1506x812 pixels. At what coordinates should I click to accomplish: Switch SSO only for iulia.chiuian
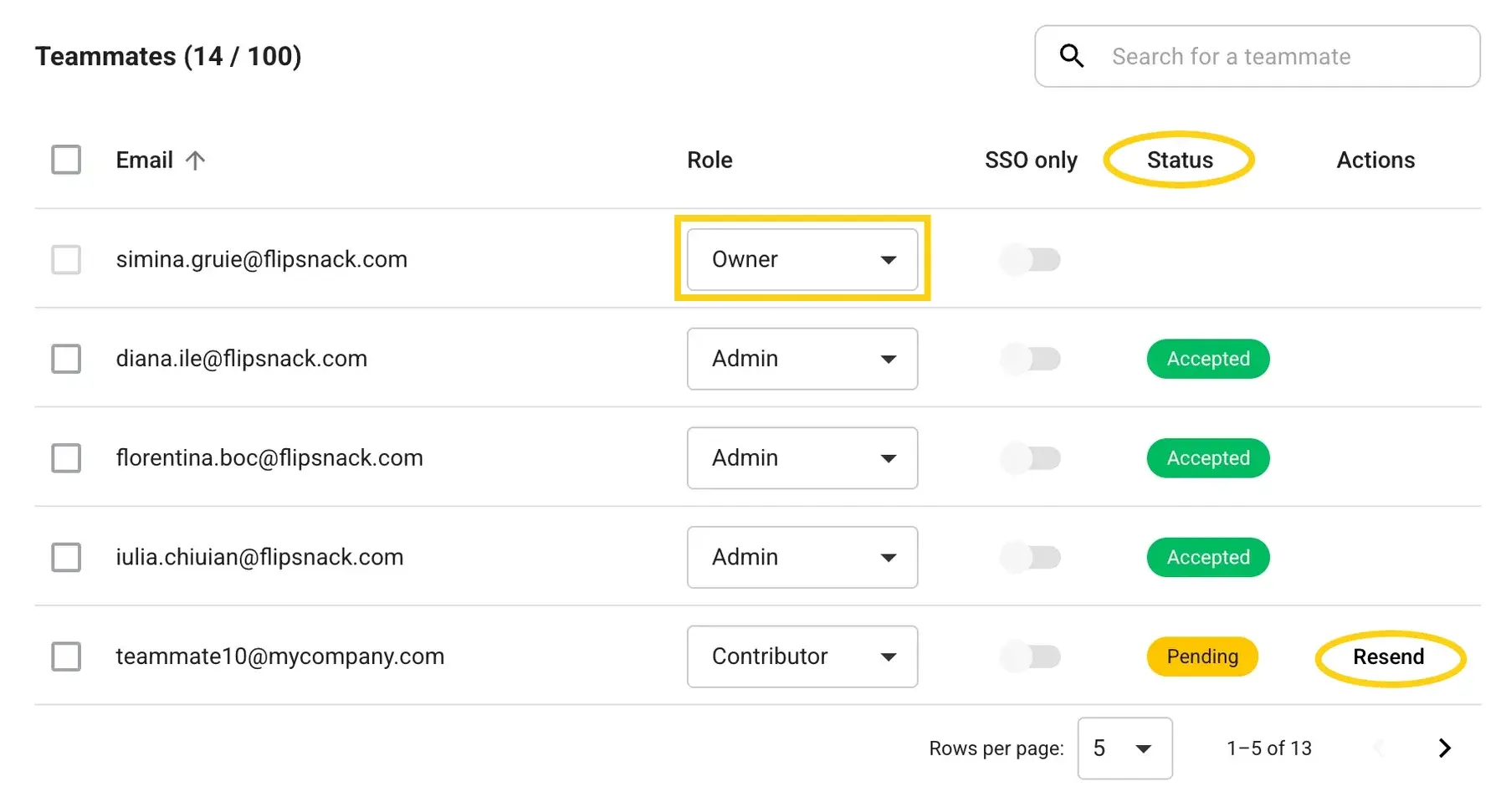click(1030, 557)
